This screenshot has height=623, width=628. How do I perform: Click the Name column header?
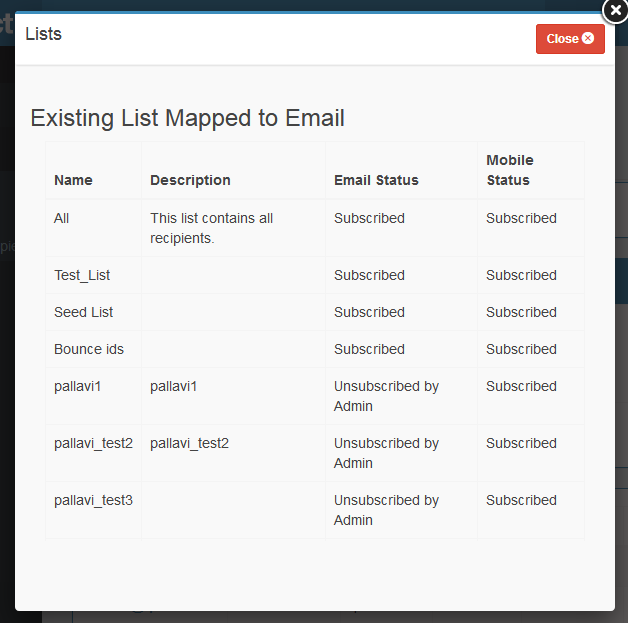pyautogui.click(x=73, y=180)
